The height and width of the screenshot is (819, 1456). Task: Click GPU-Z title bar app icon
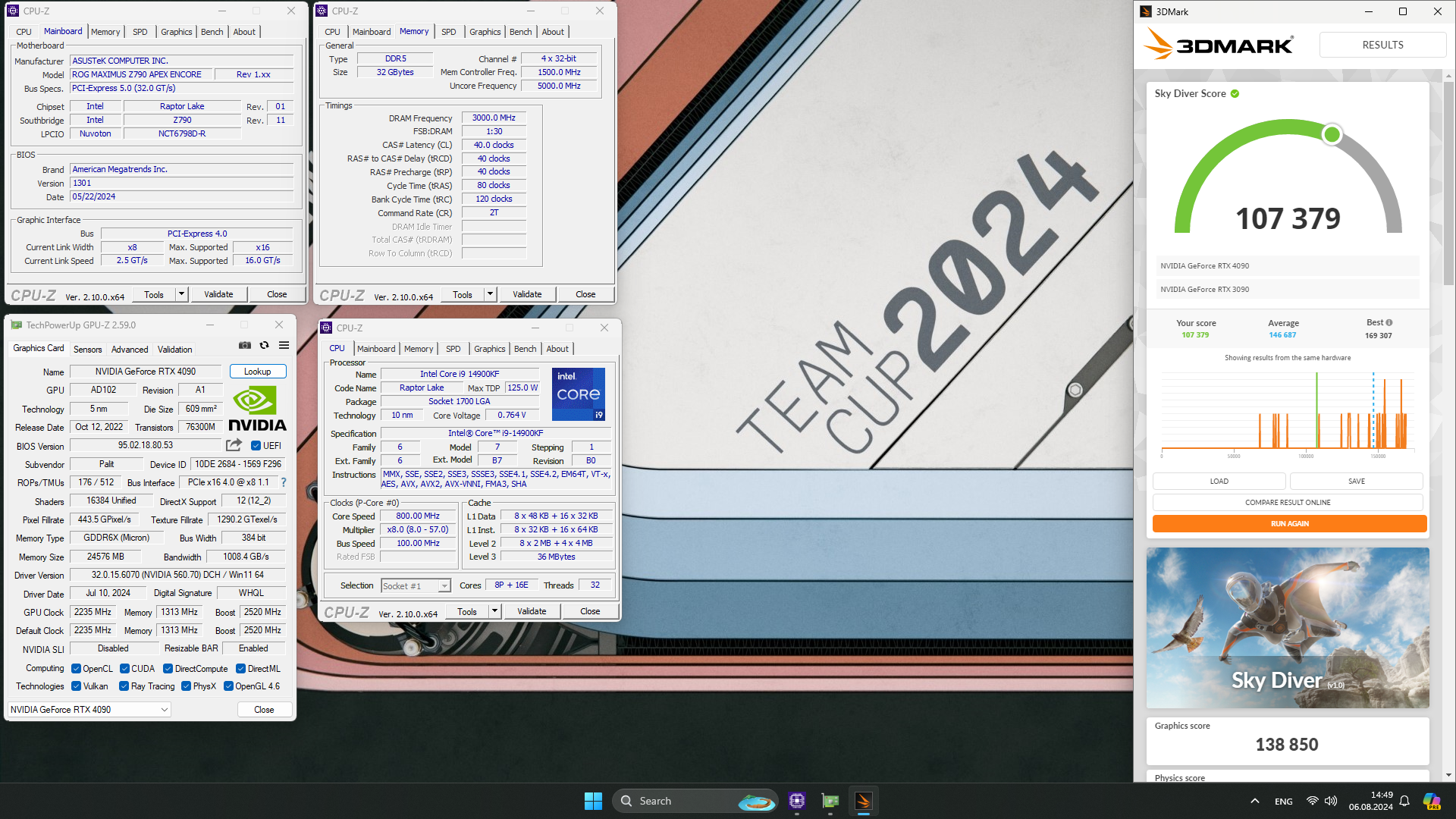point(17,325)
